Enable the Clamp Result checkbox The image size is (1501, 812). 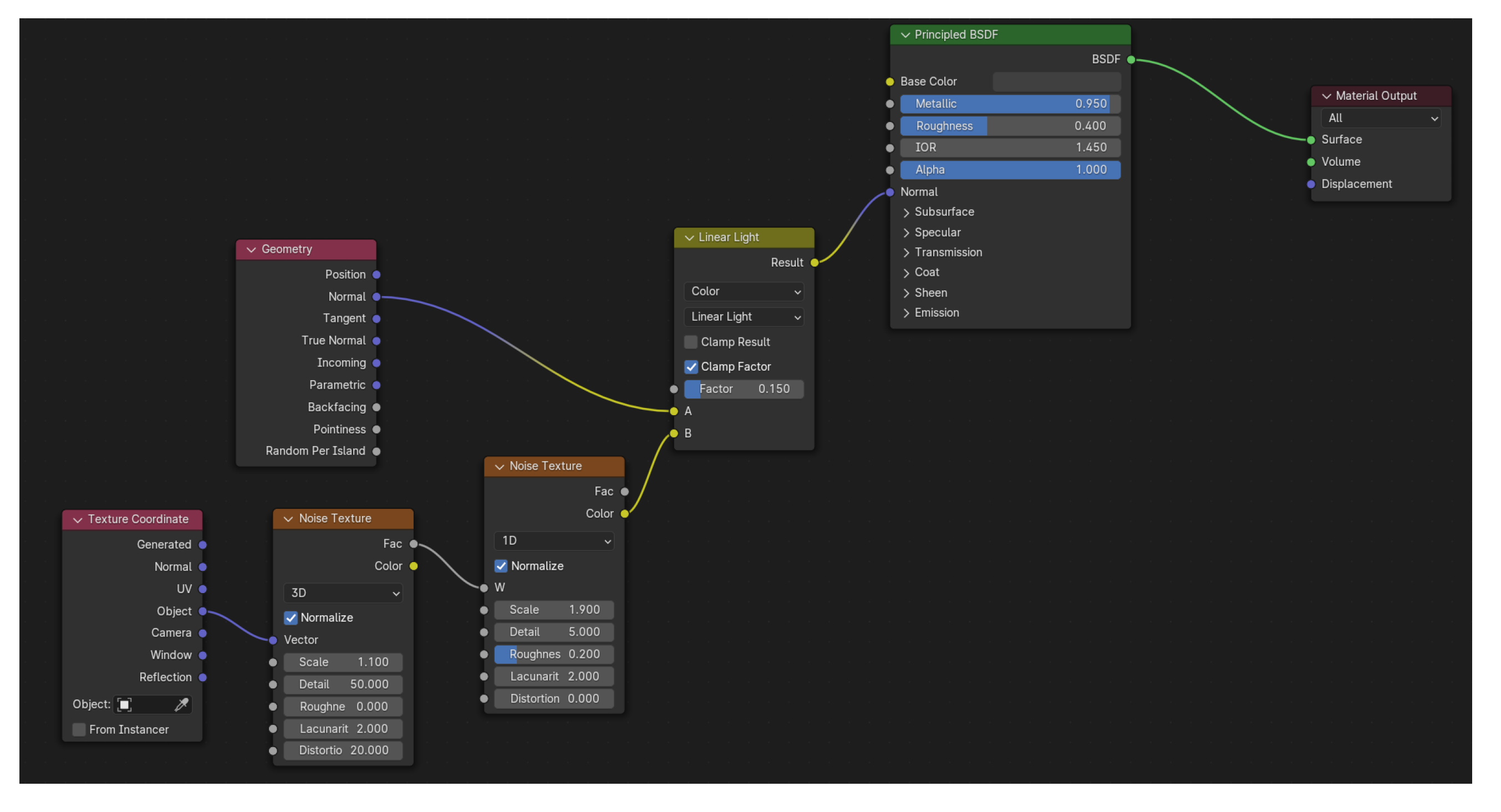pos(690,342)
